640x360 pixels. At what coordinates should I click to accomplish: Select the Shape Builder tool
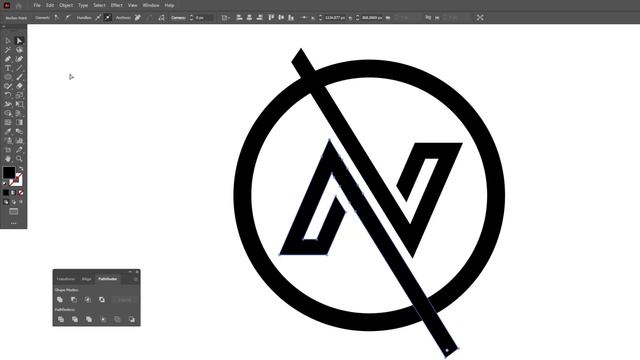tap(8, 113)
